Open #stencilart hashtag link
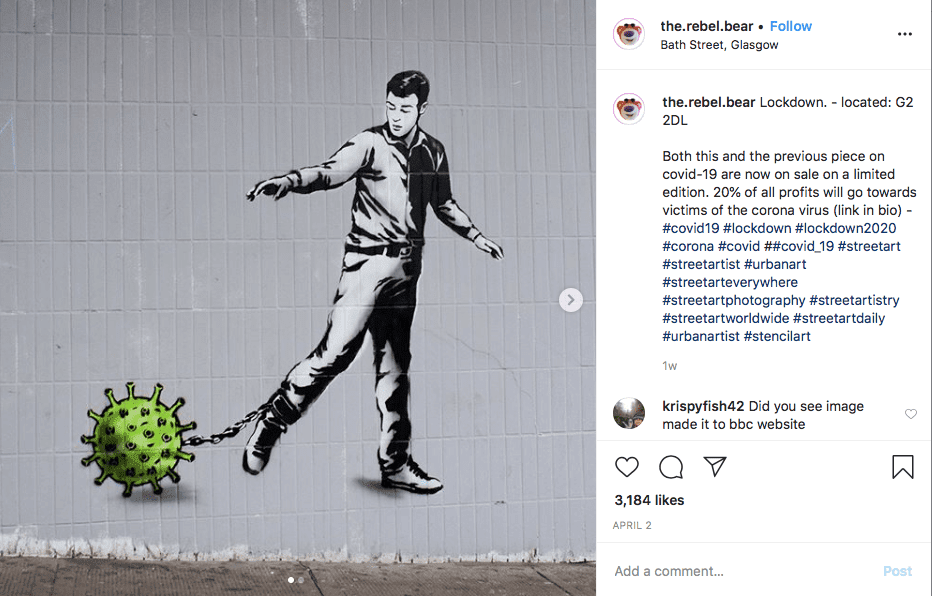932x596 pixels. coord(777,336)
